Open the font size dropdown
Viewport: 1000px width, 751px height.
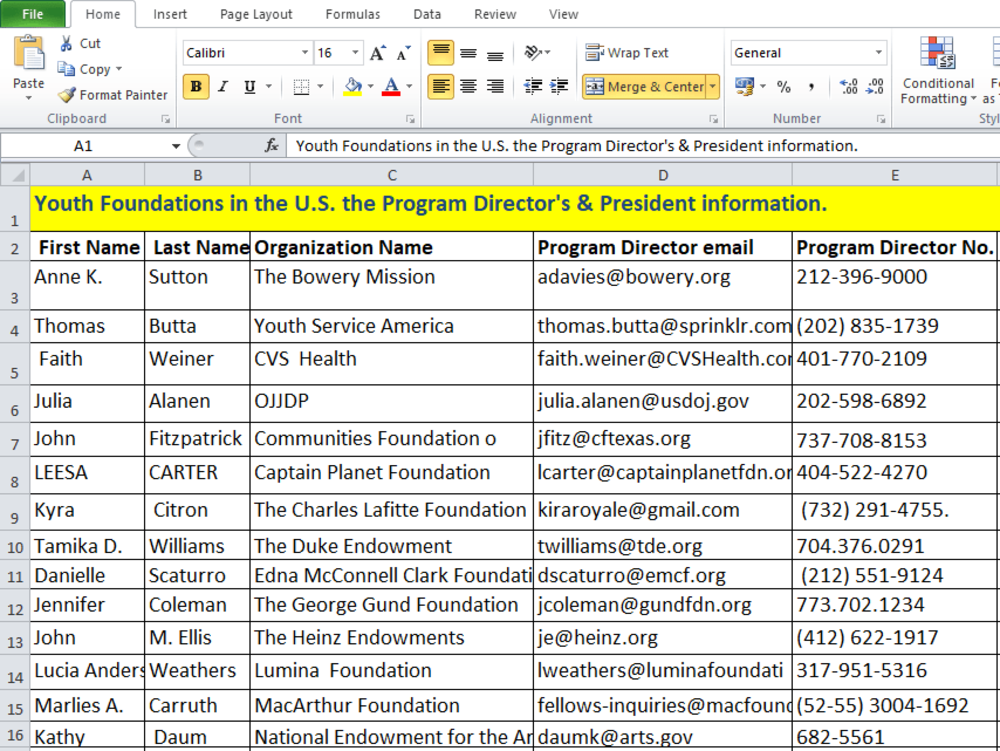pos(355,53)
